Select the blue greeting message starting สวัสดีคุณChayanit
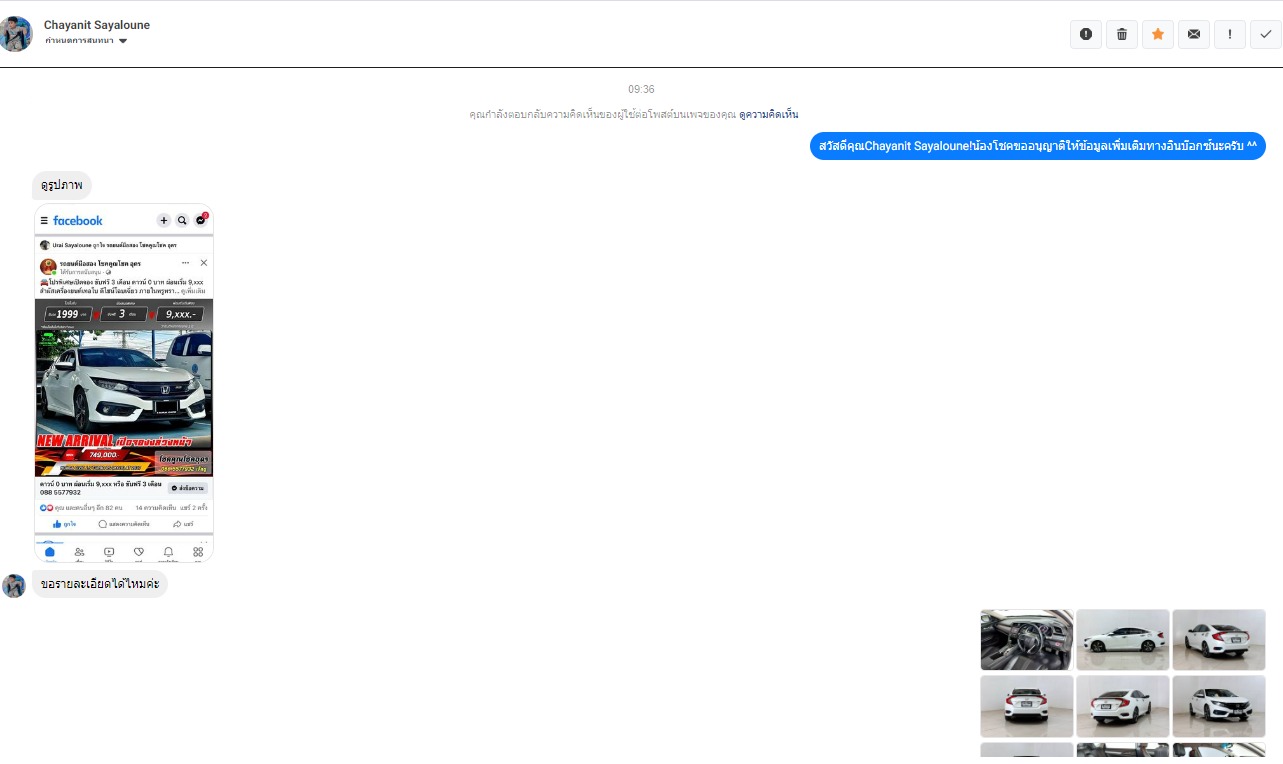 coord(1037,146)
